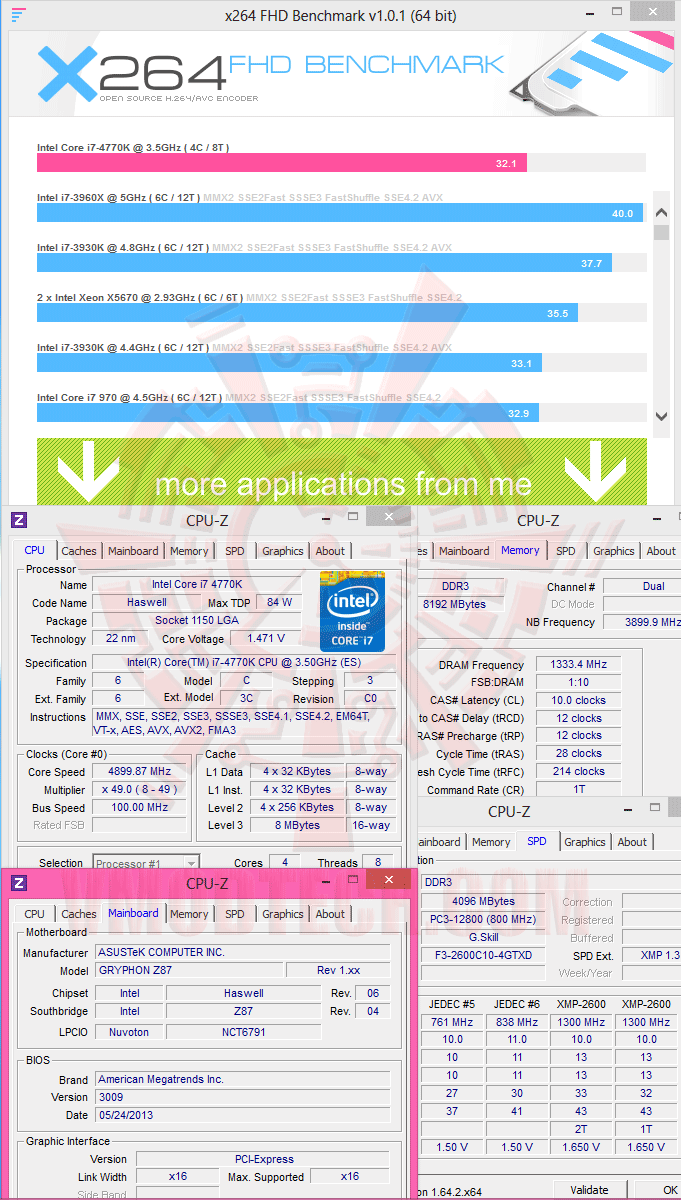
Task: Close the pink CPU-Z Mainboard window
Action: pyautogui.click(x=388, y=881)
